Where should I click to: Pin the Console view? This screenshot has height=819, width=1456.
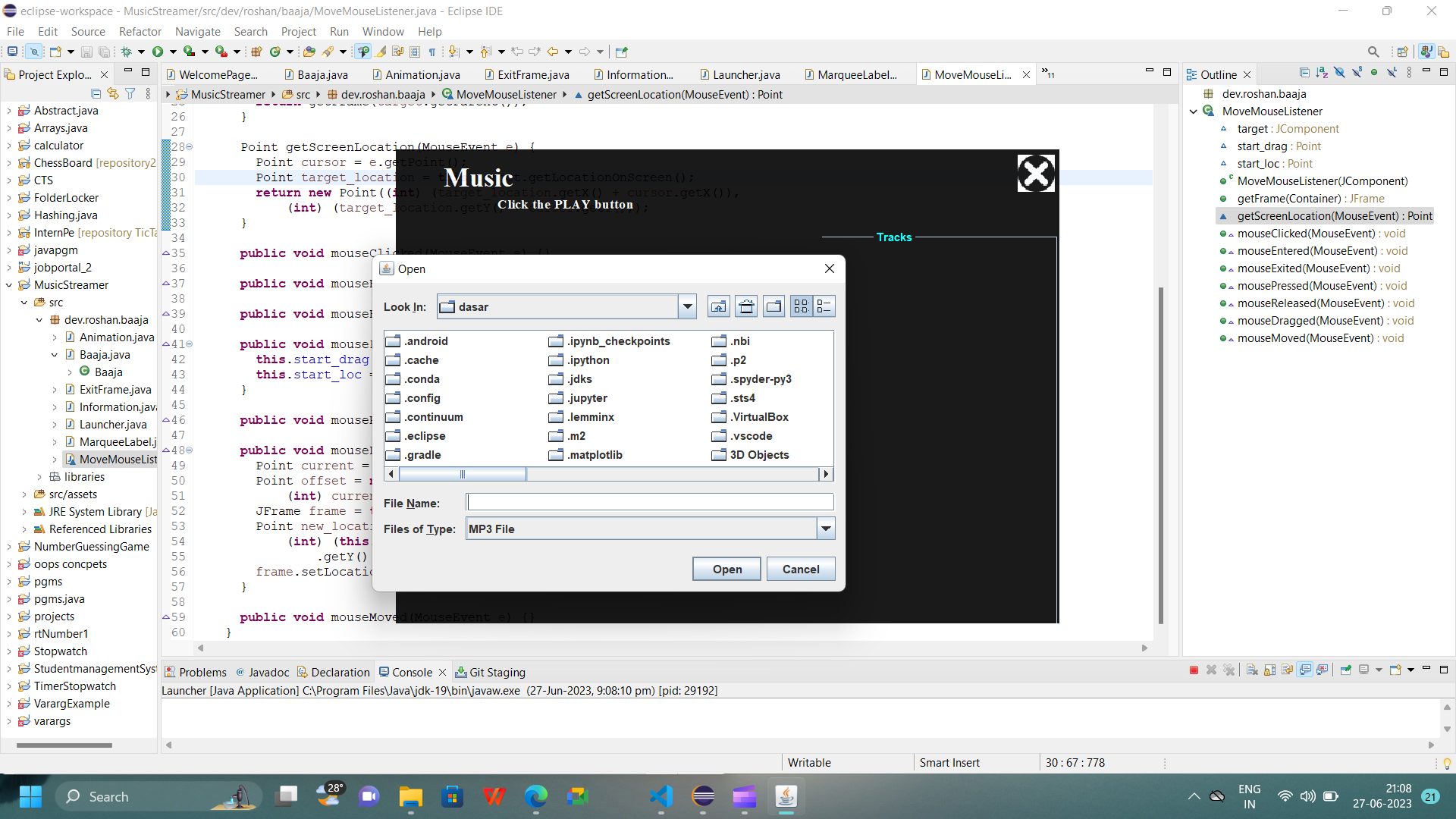[1346, 670]
